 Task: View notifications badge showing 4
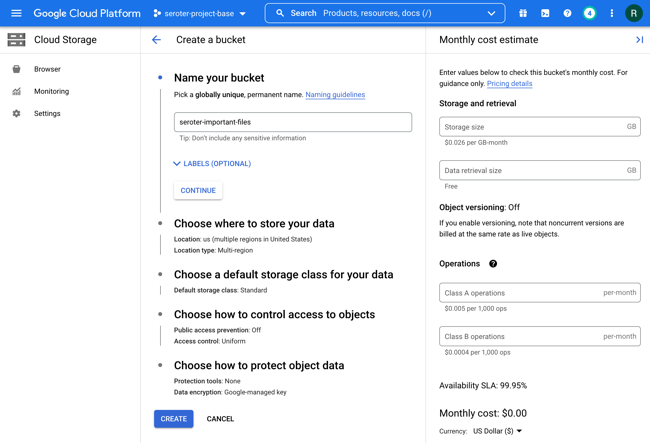589,13
